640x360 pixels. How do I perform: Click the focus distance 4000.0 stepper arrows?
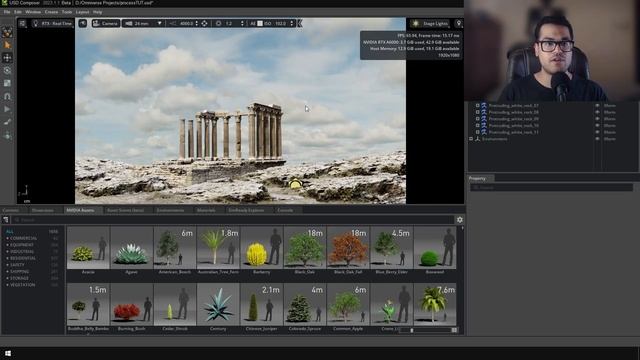point(196,24)
